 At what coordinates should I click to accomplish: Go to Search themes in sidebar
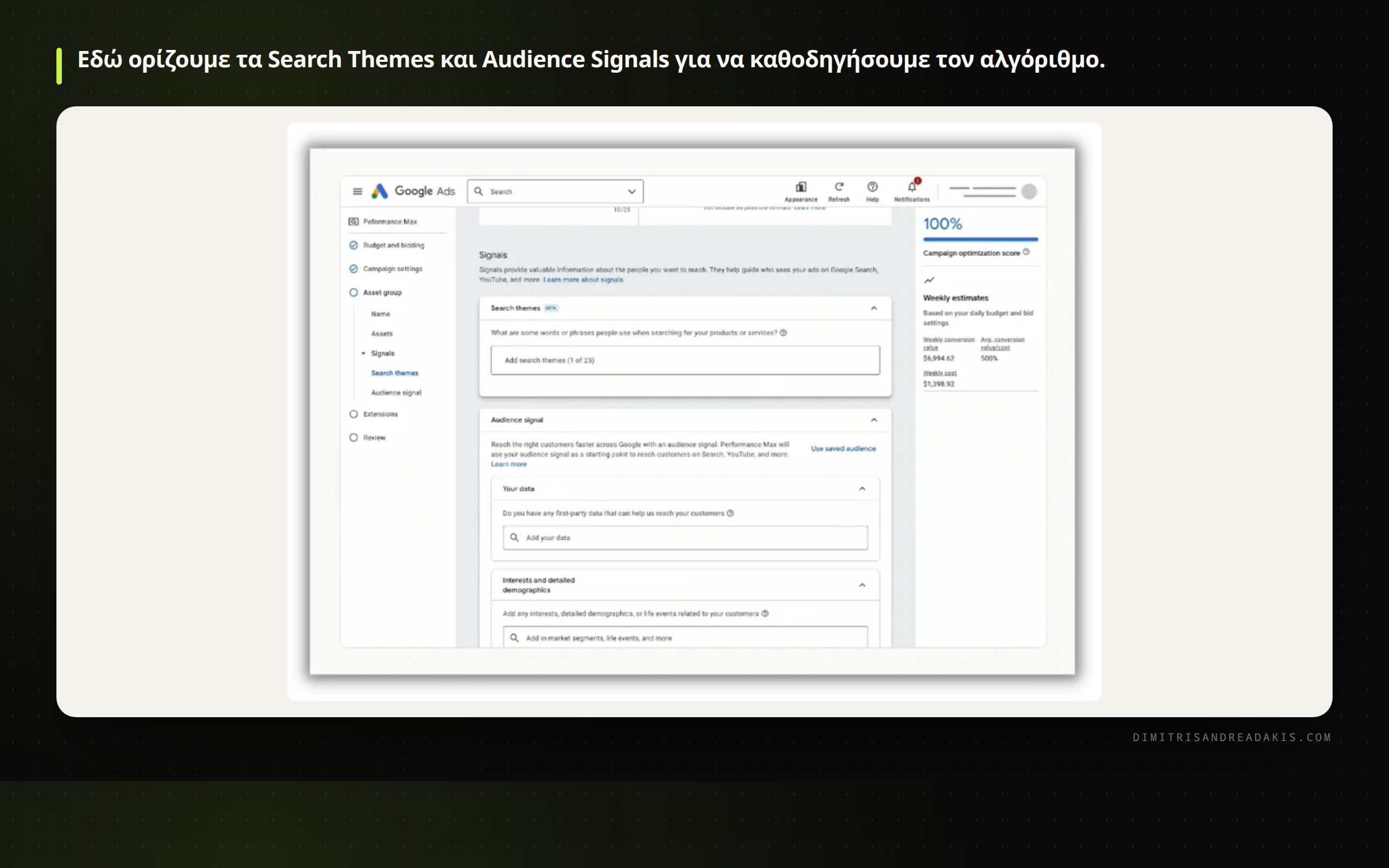[x=394, y=373]
